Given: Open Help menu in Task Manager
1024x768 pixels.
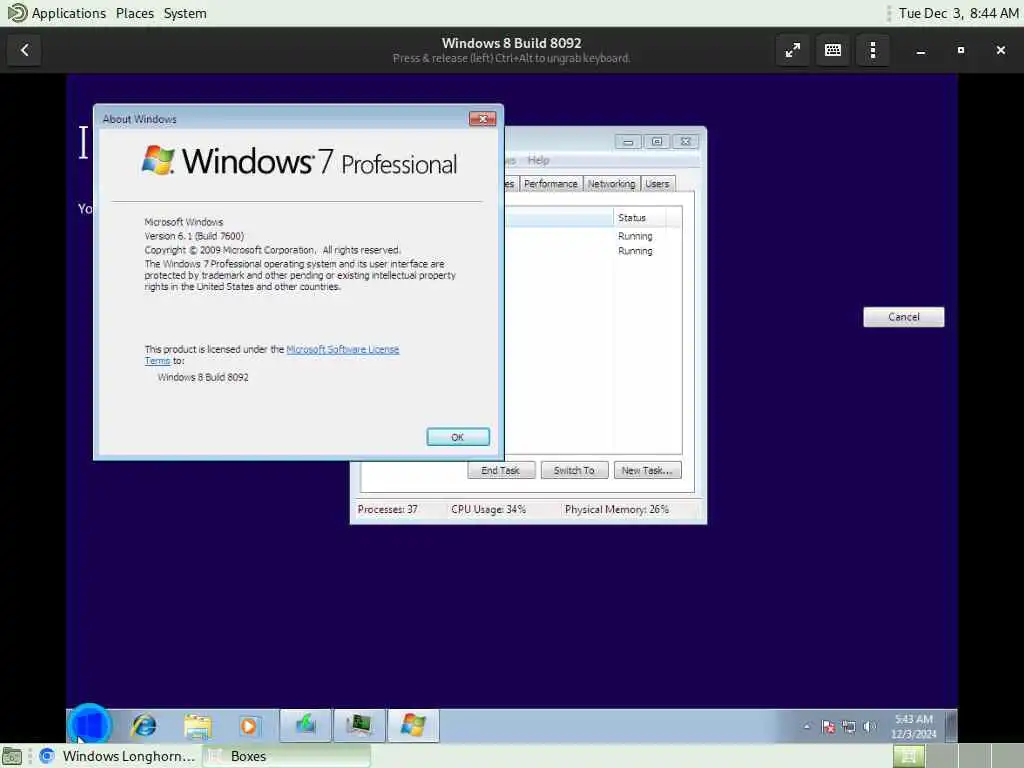Looking at the screenshot, I should [x=538, y=160].
